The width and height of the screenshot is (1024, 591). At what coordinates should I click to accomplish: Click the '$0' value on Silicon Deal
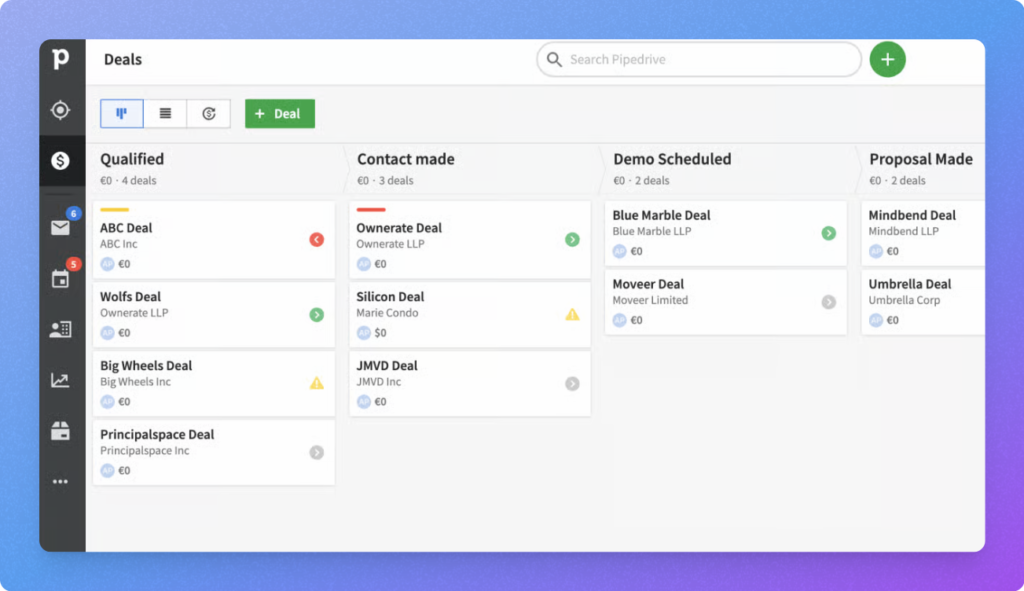pyautogui.click(x=381, y=332)
